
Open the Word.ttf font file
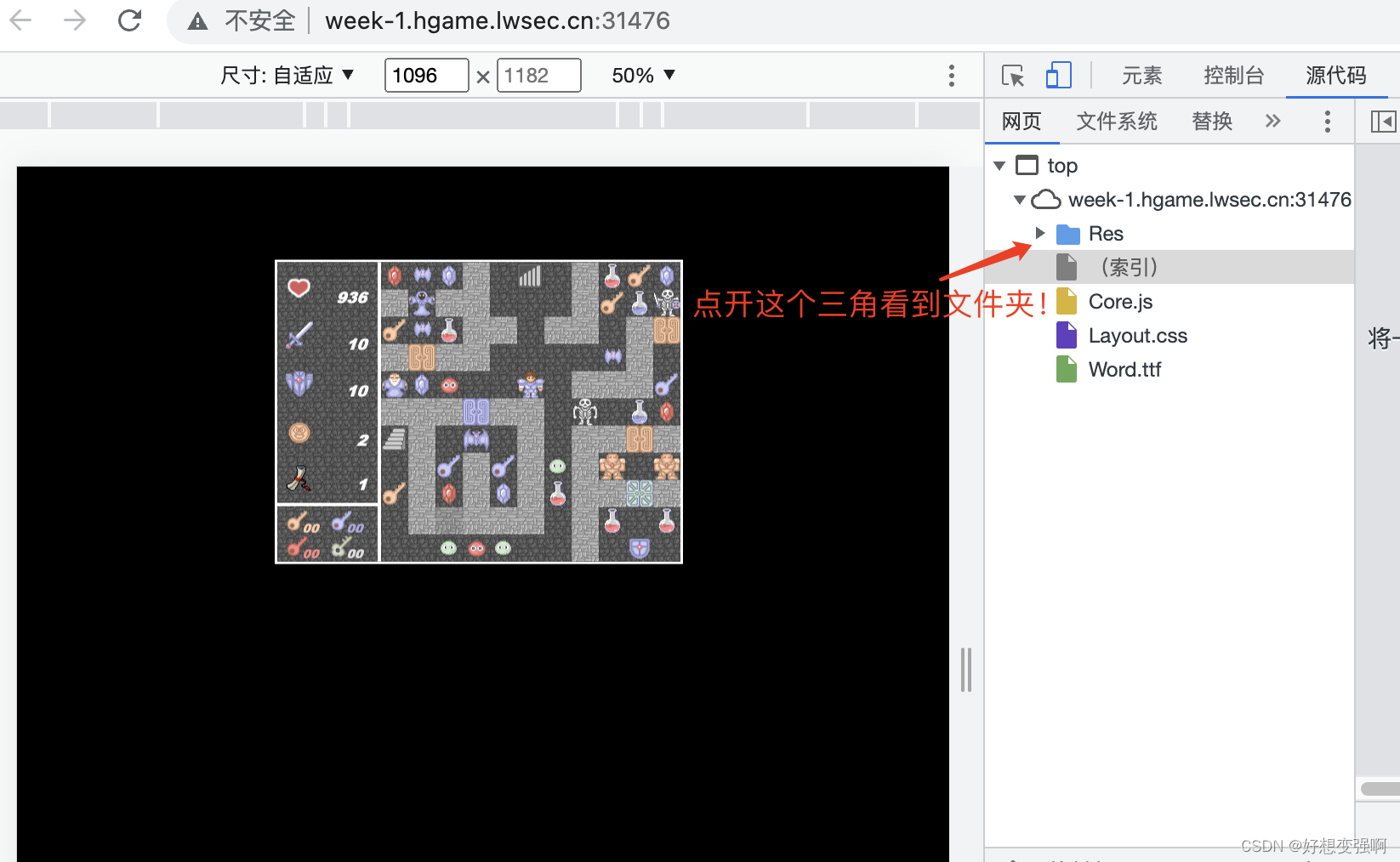pos(1124,370)
